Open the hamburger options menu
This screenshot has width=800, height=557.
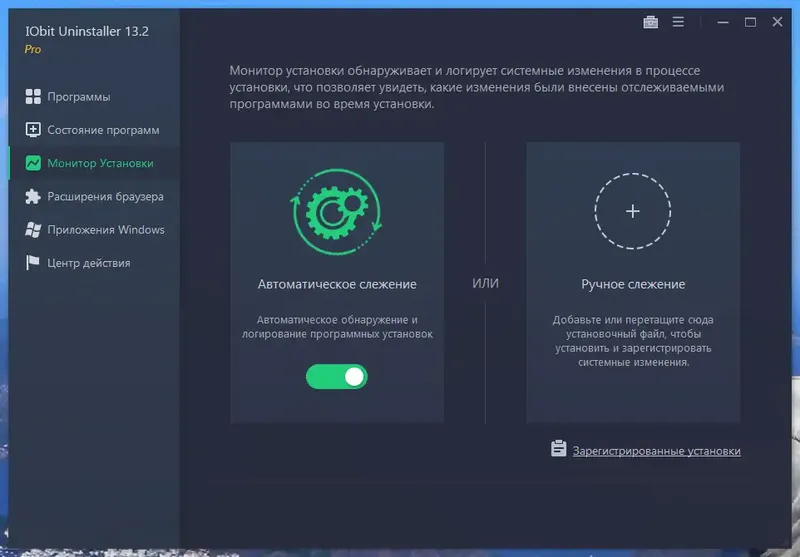[x=678, y=22]
